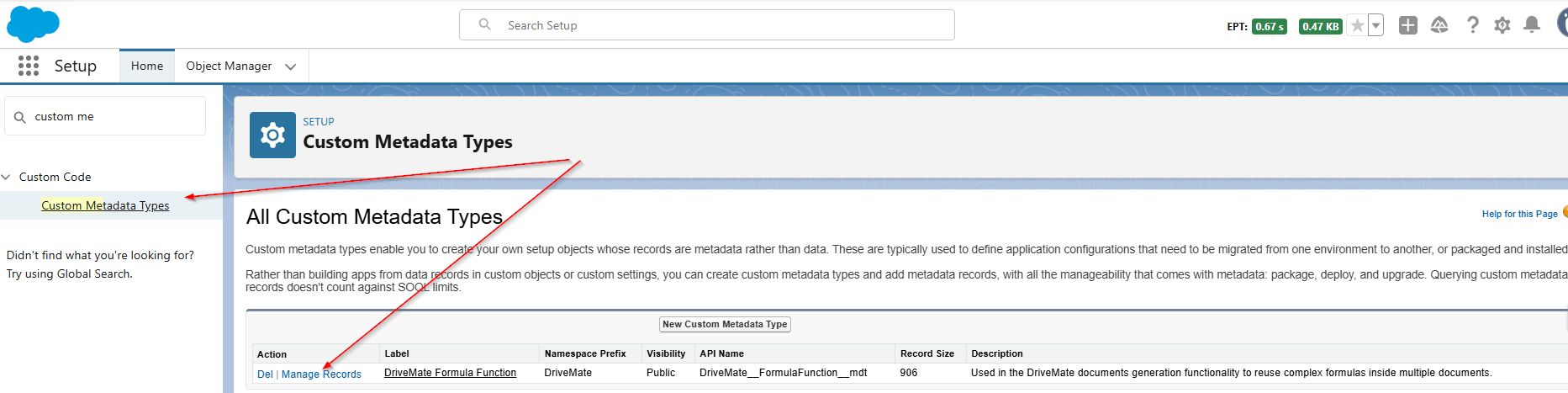Open the Global Actions plus icon
Viewport: 1568px width, 393px height.
pos(1407,25)
